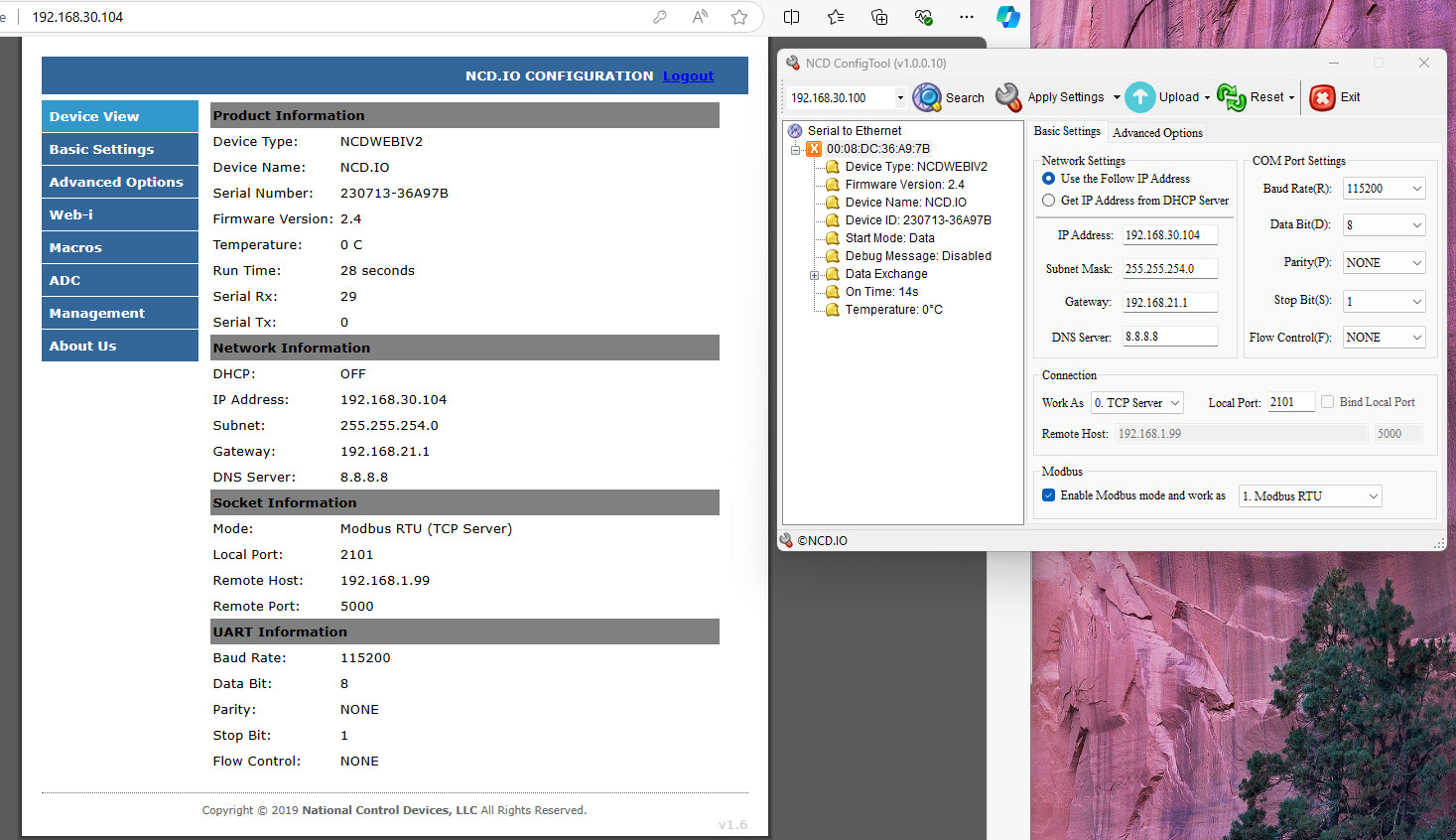The height and width of the screenshot is (840, 1456).
Task: Open the Copilot icon in browser toolbar
Action: 1007,17
